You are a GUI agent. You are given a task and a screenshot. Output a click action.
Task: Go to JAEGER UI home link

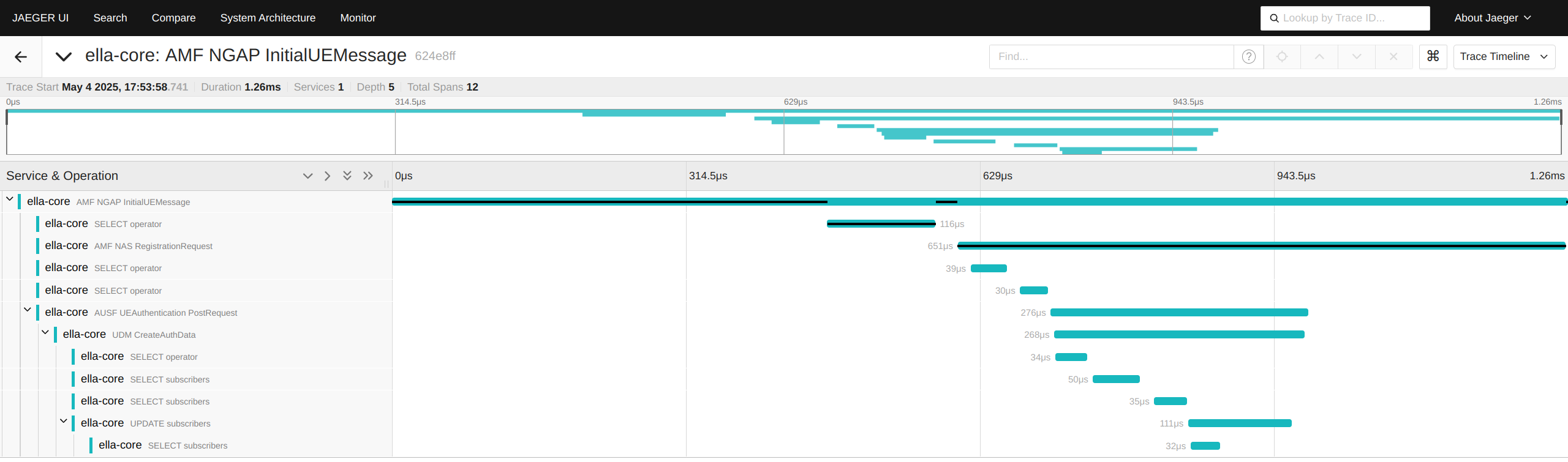40,18
